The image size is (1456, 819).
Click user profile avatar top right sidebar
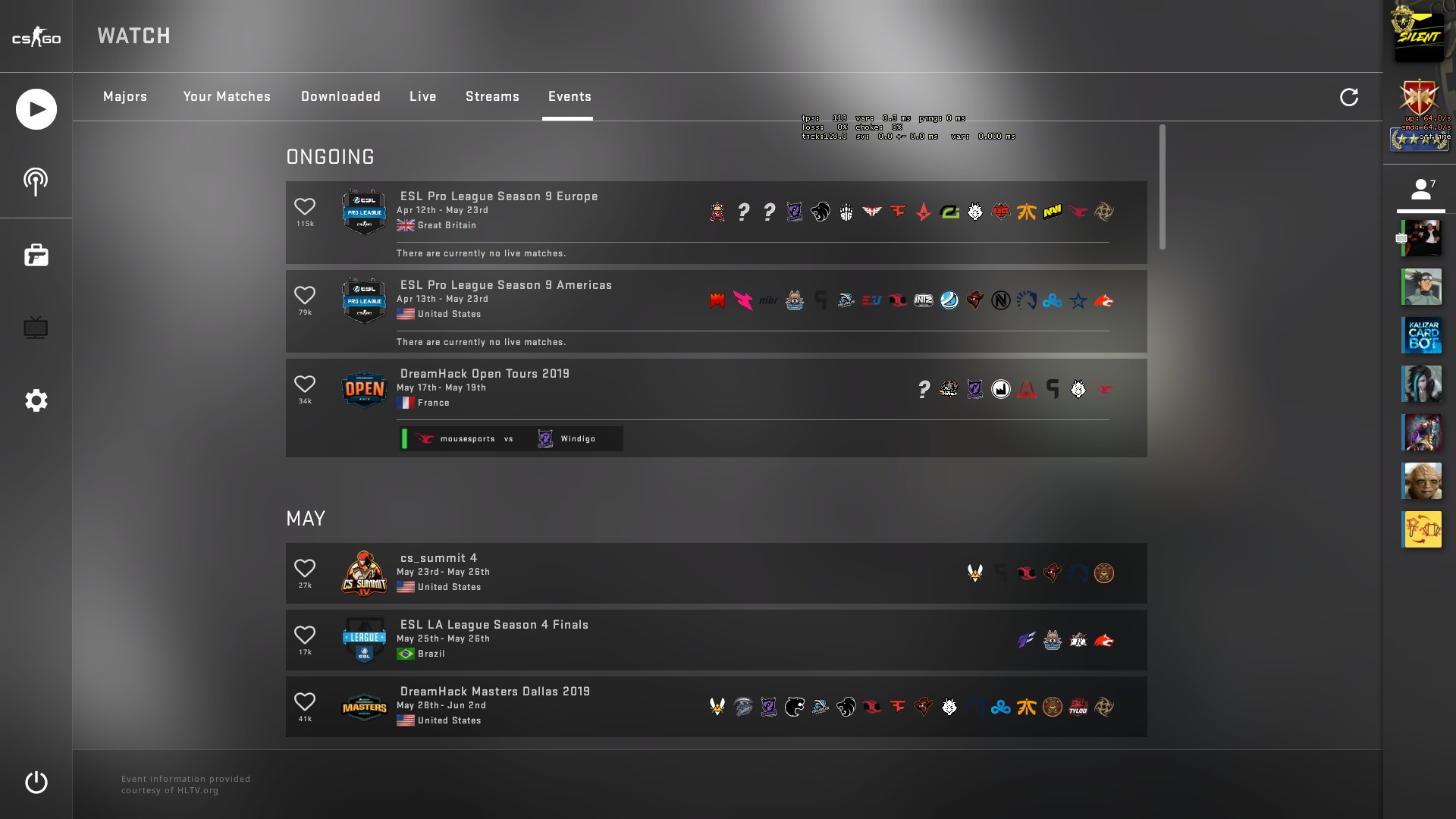pos(1421,31)
